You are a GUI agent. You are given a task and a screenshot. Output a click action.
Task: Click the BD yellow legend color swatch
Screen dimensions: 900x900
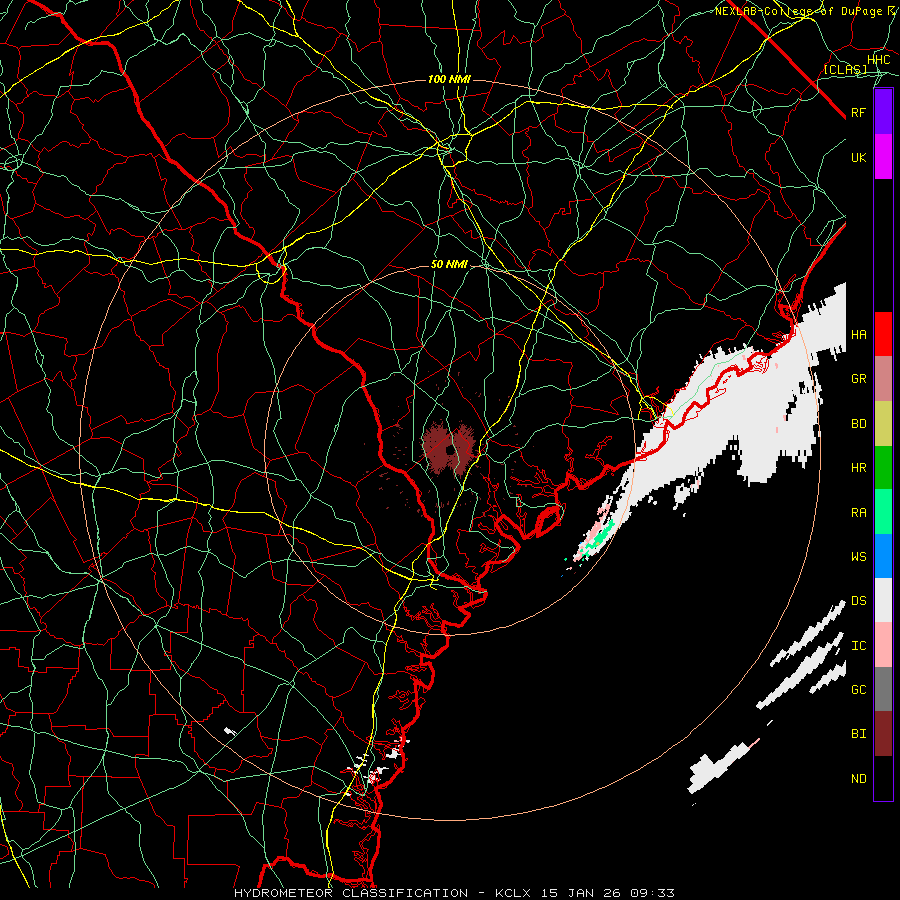coord(883,424)
